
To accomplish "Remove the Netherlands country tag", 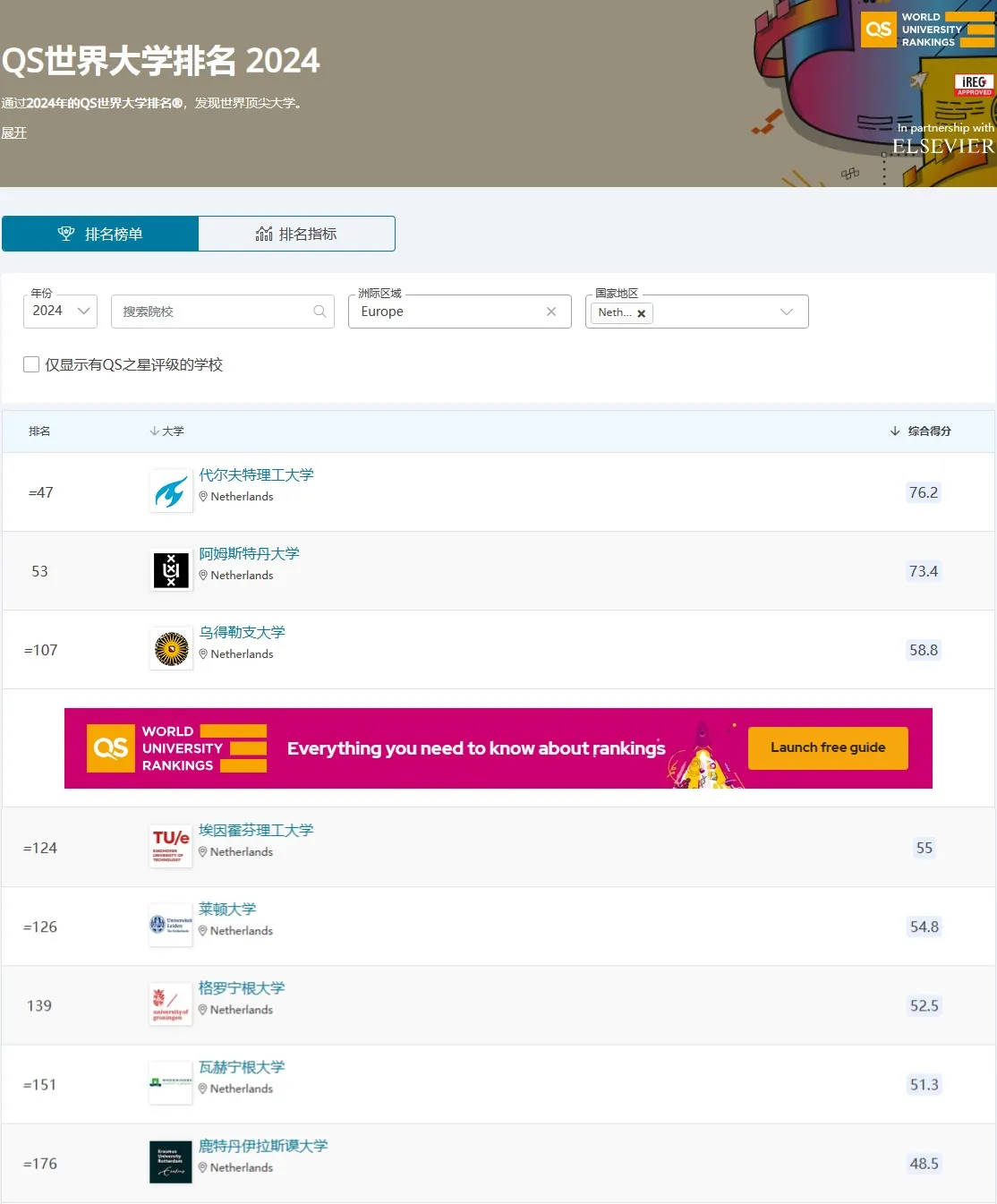I will pos(642,313).
